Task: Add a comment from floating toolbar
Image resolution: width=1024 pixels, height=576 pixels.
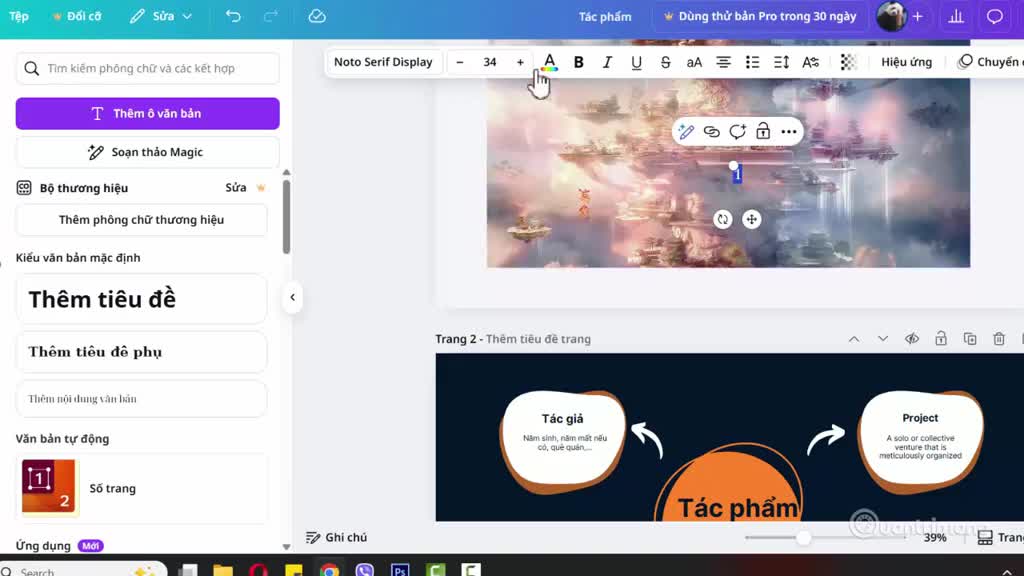Action: 737,132
